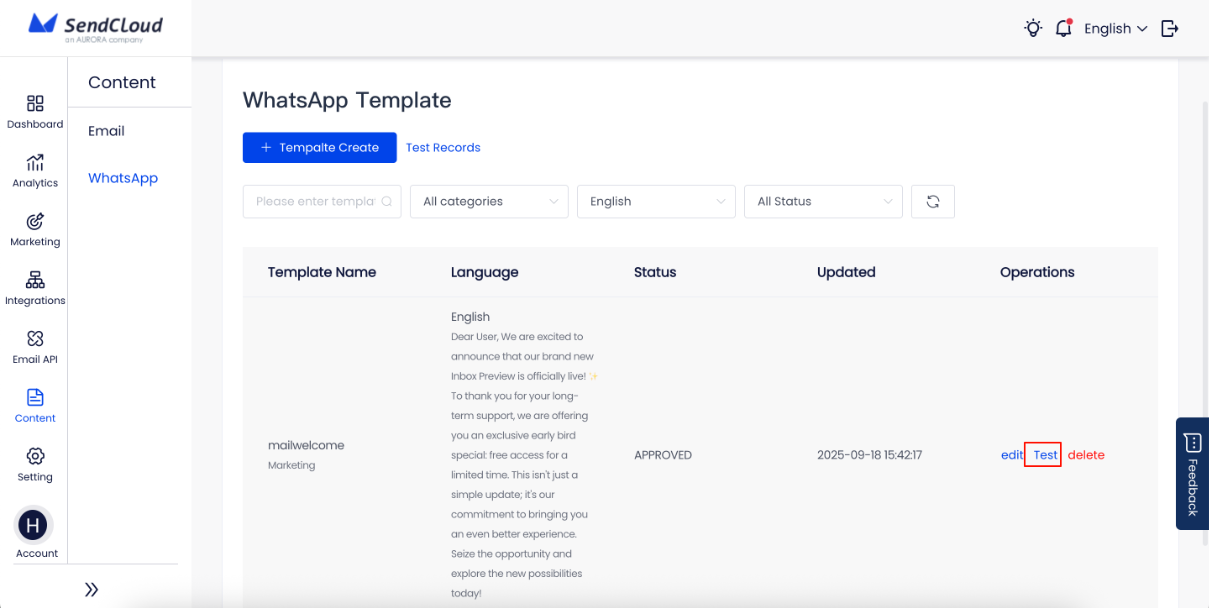Open the Marketing section in sidebar
This screenshot has height=608, width=1209.
click(x=34, y=227)
